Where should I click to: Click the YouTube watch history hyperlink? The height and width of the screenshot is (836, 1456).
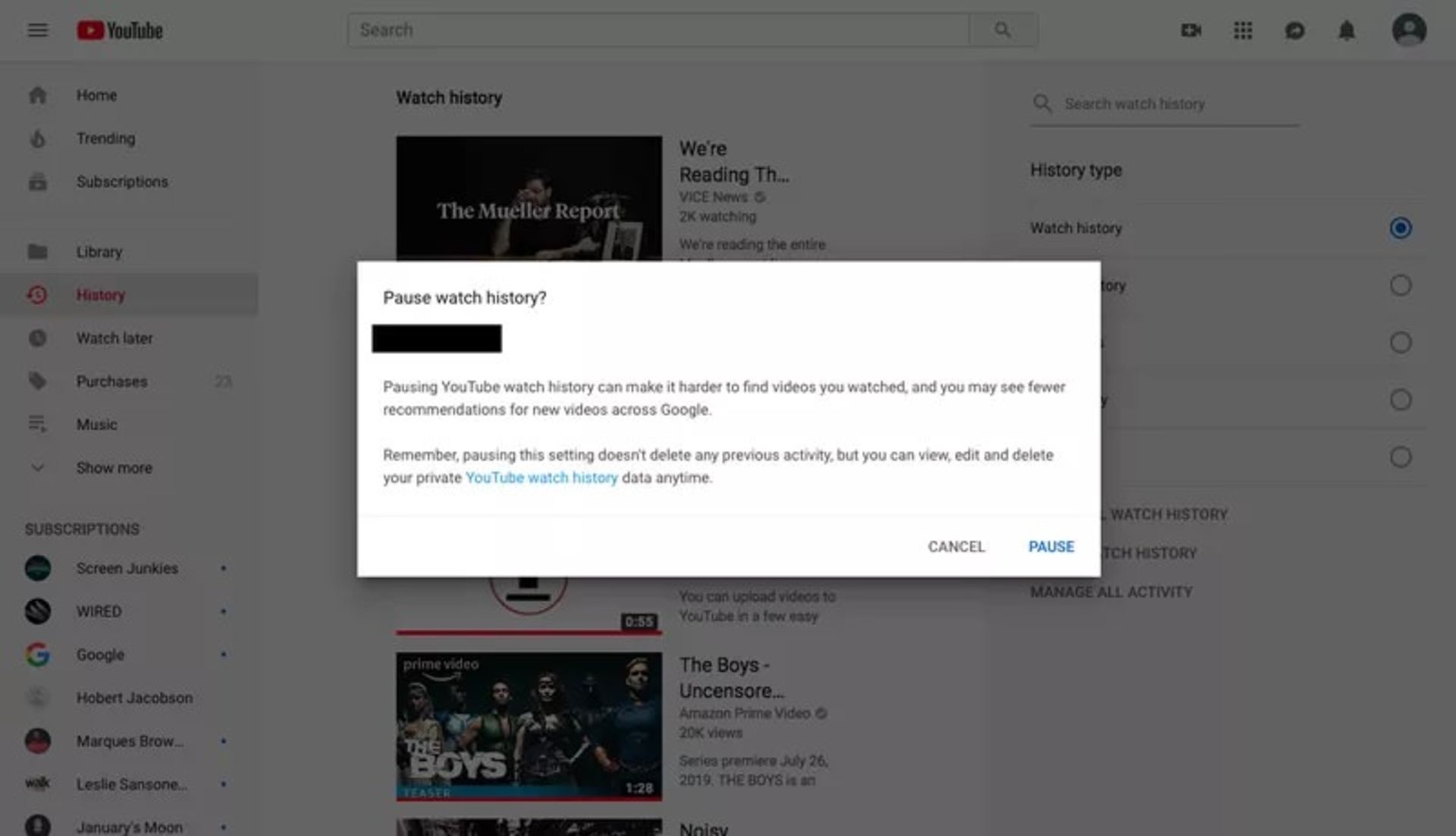coord(541,477)
